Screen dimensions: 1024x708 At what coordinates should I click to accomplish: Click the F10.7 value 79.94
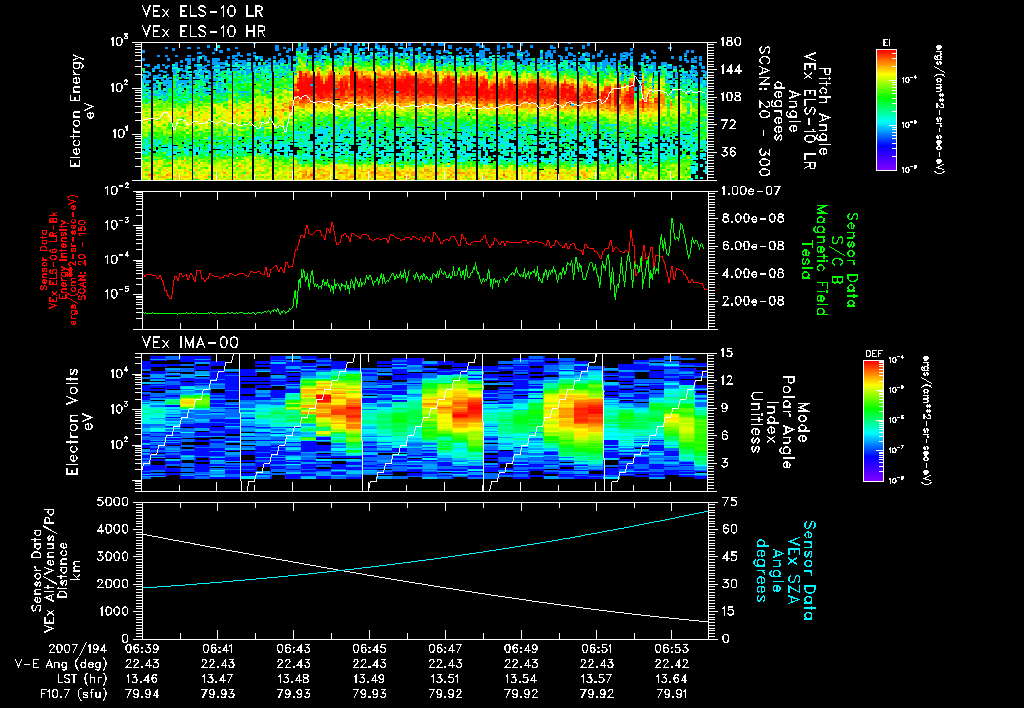[x=142, y=694]
